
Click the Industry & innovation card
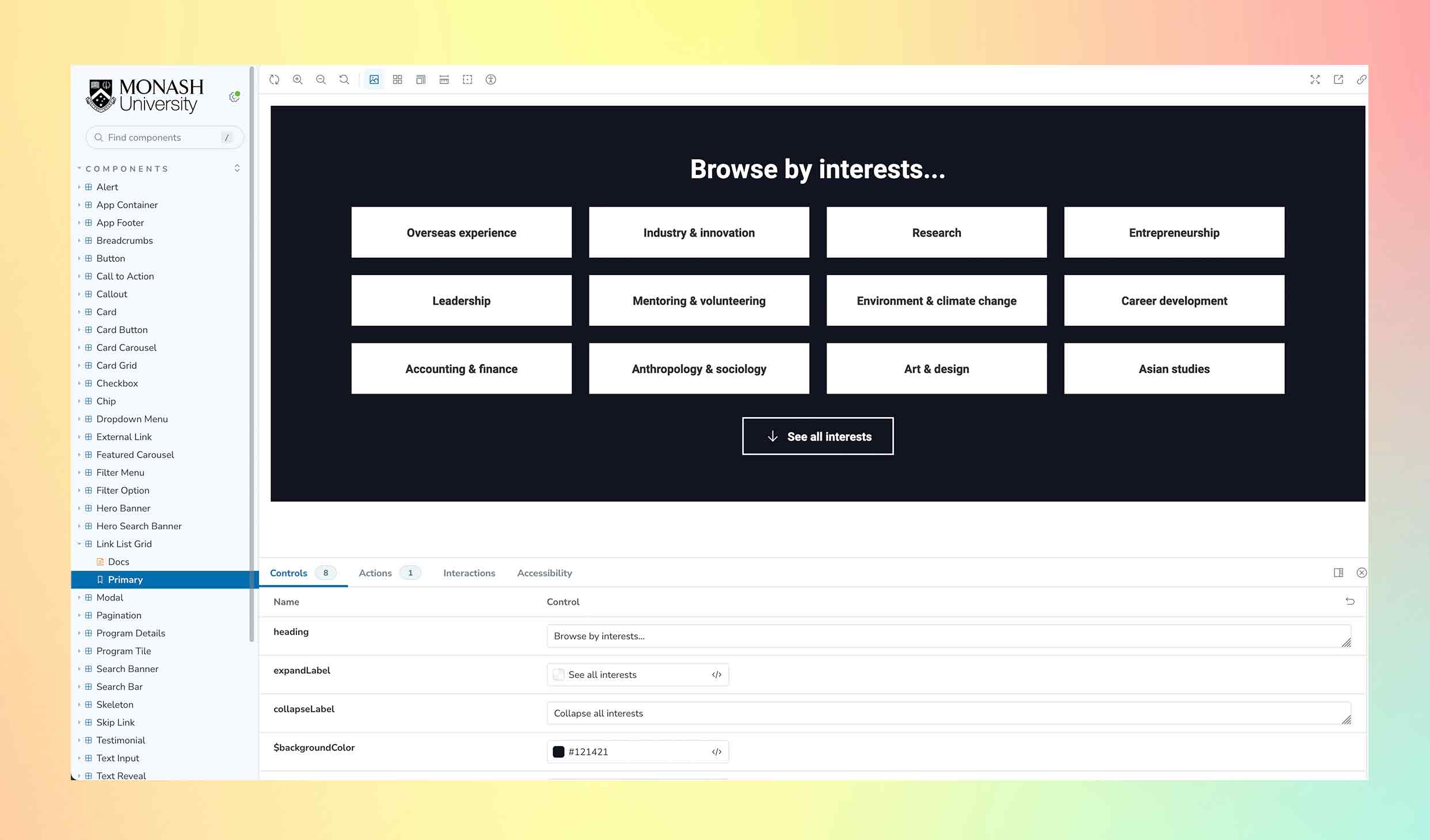pyautogui.click(x=699, y=232)
